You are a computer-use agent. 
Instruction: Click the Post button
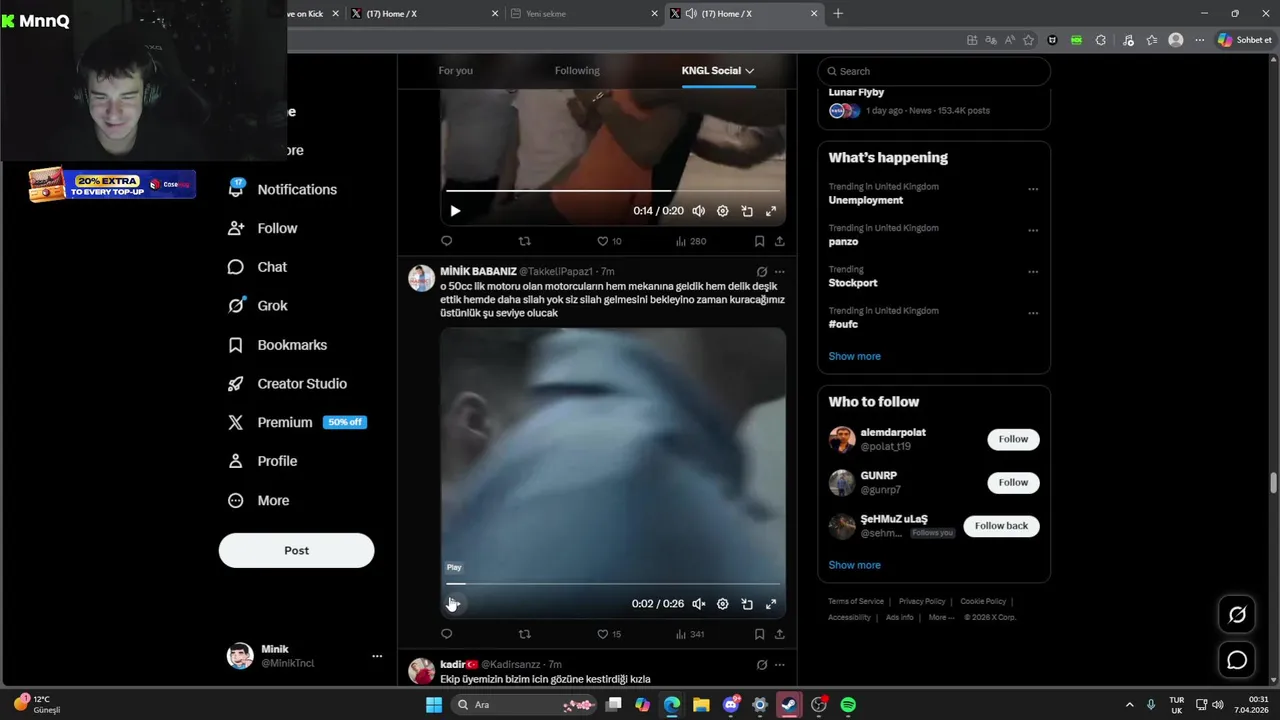(x=296, y=551)
